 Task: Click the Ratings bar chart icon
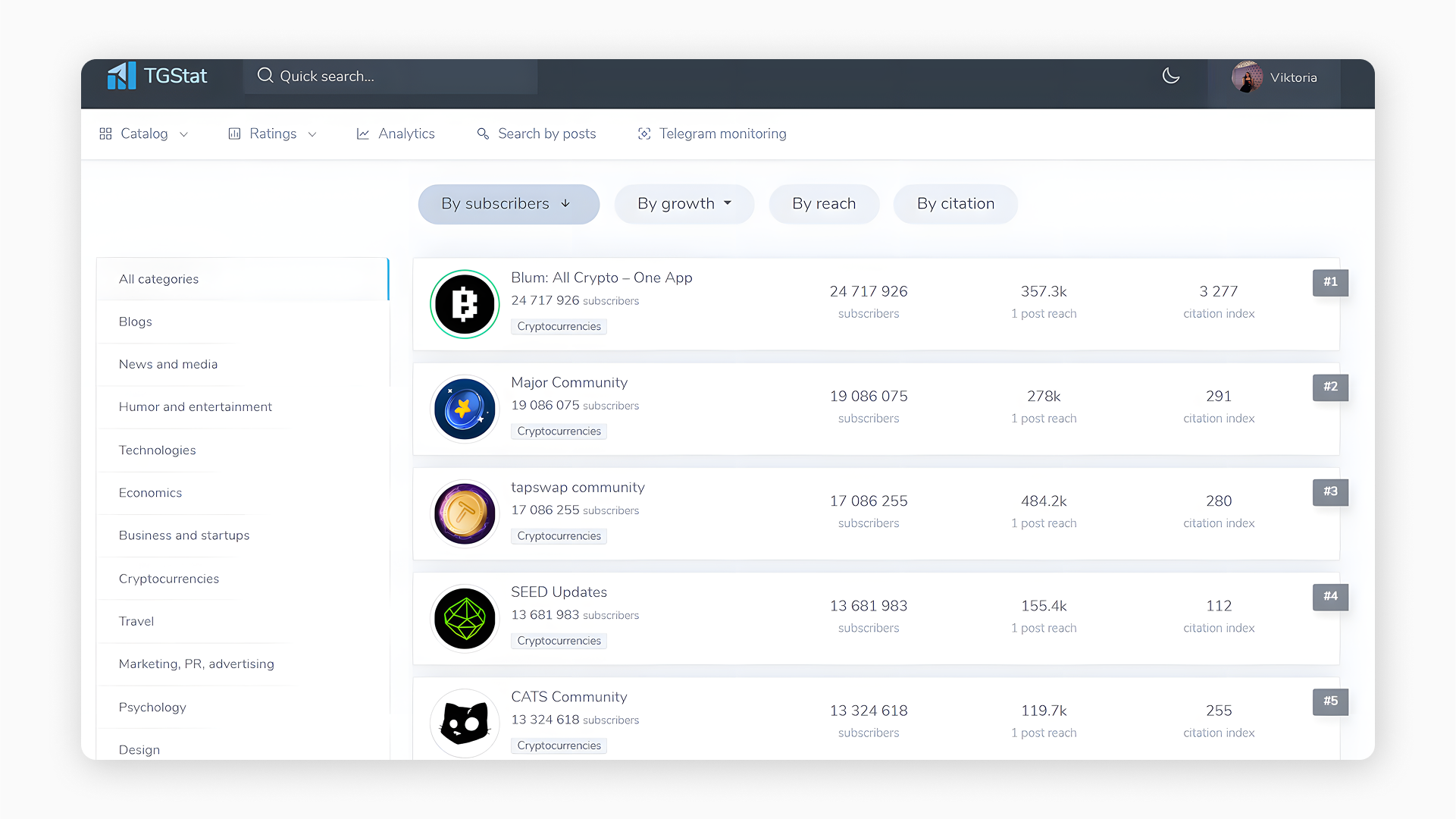click(234, 133)
